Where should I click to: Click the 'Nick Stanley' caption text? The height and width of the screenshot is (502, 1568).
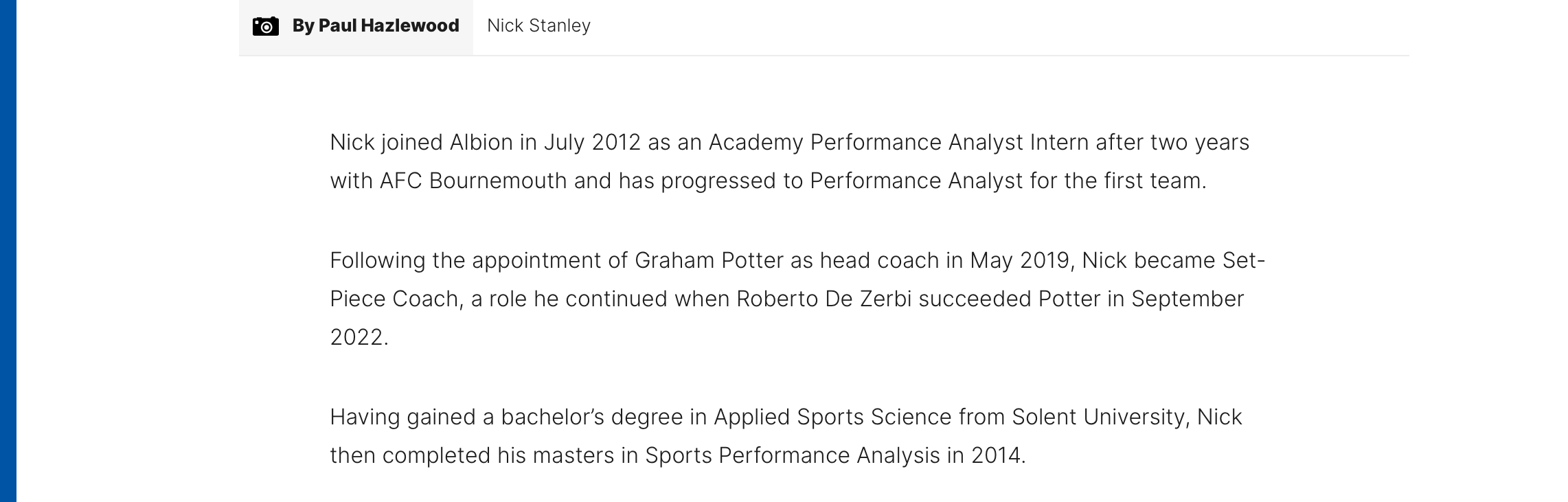[x=538, y=26]
